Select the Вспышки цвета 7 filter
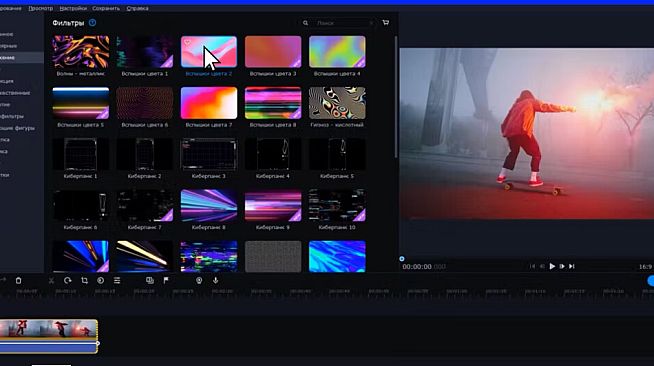The width and height of the screenshot is (654, 366). click(209, 103)
